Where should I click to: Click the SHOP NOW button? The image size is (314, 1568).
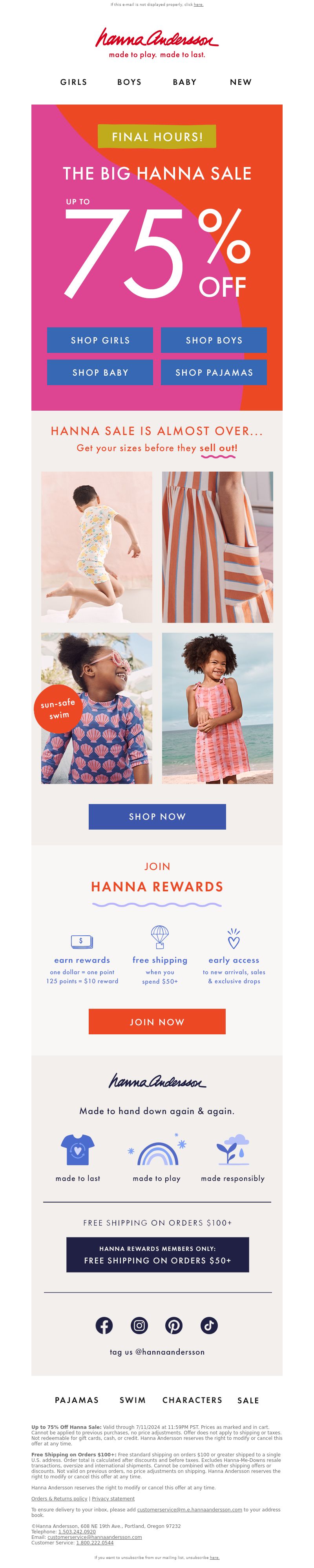click(157, 816)
